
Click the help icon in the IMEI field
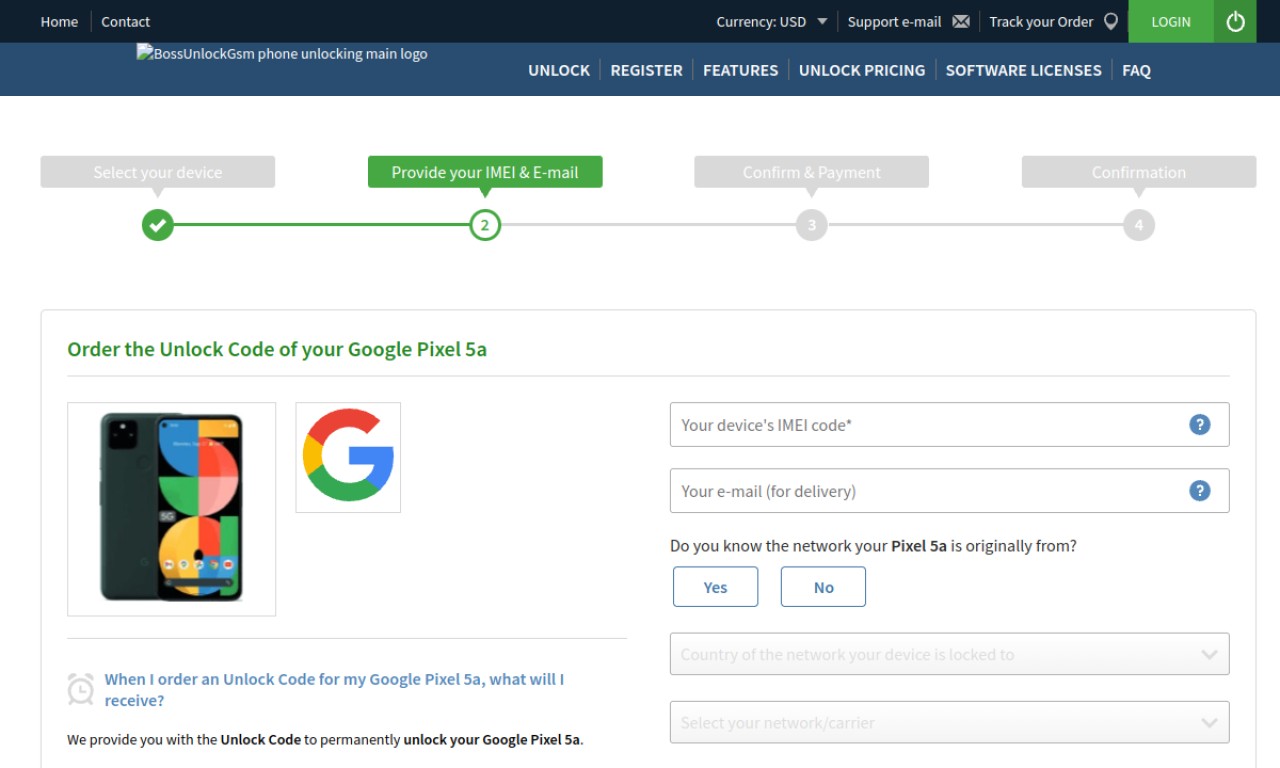1200,425
